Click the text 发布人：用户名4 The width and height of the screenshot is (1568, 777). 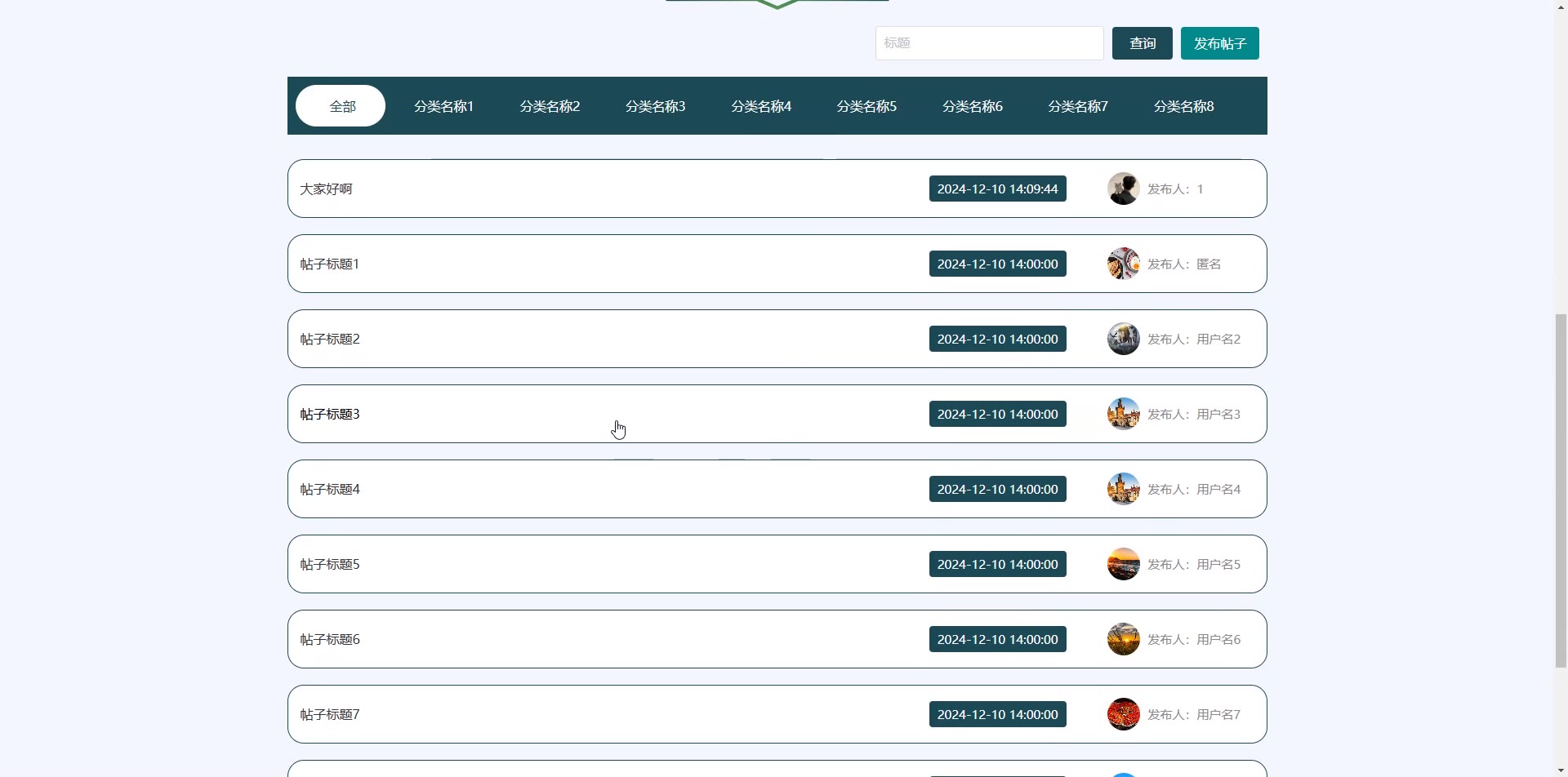pyautogui.click(x=1194, y=489)
